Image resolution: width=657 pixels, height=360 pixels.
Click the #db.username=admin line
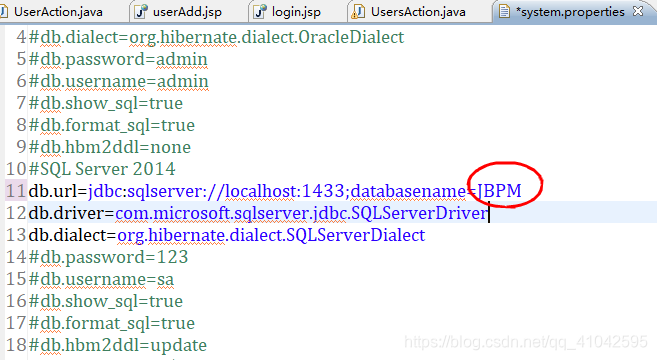[119, 81]
